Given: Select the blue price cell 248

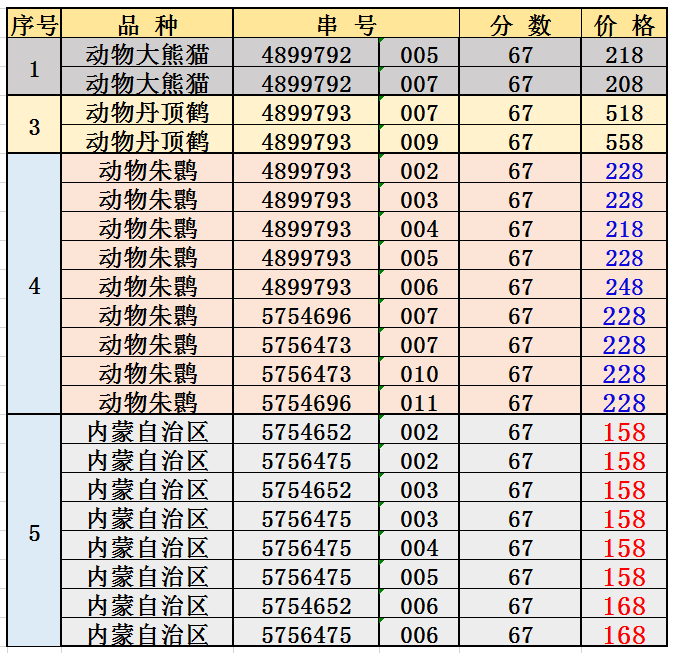Looking at the screenshot, I should 624,287.
